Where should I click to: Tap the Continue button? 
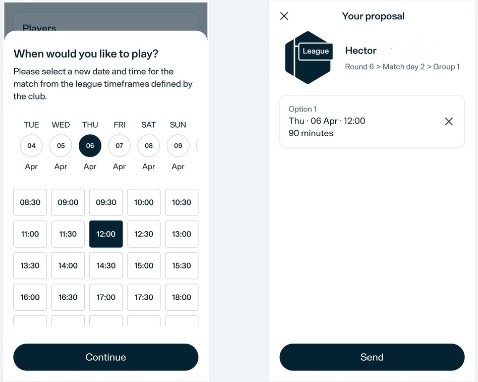(x=106, y=357)
